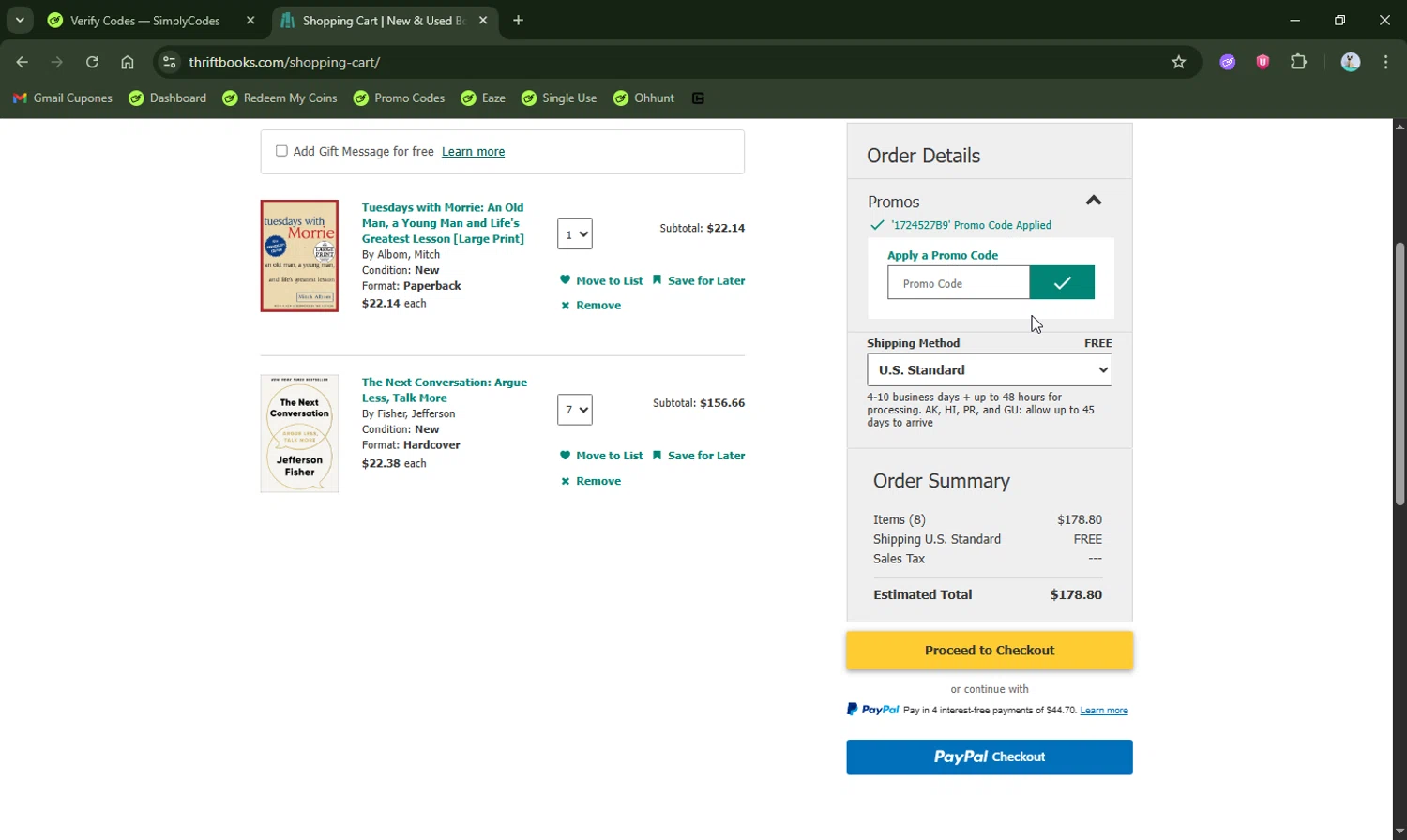Click the scrollbar down arrow

click(x=1399, y=832)
